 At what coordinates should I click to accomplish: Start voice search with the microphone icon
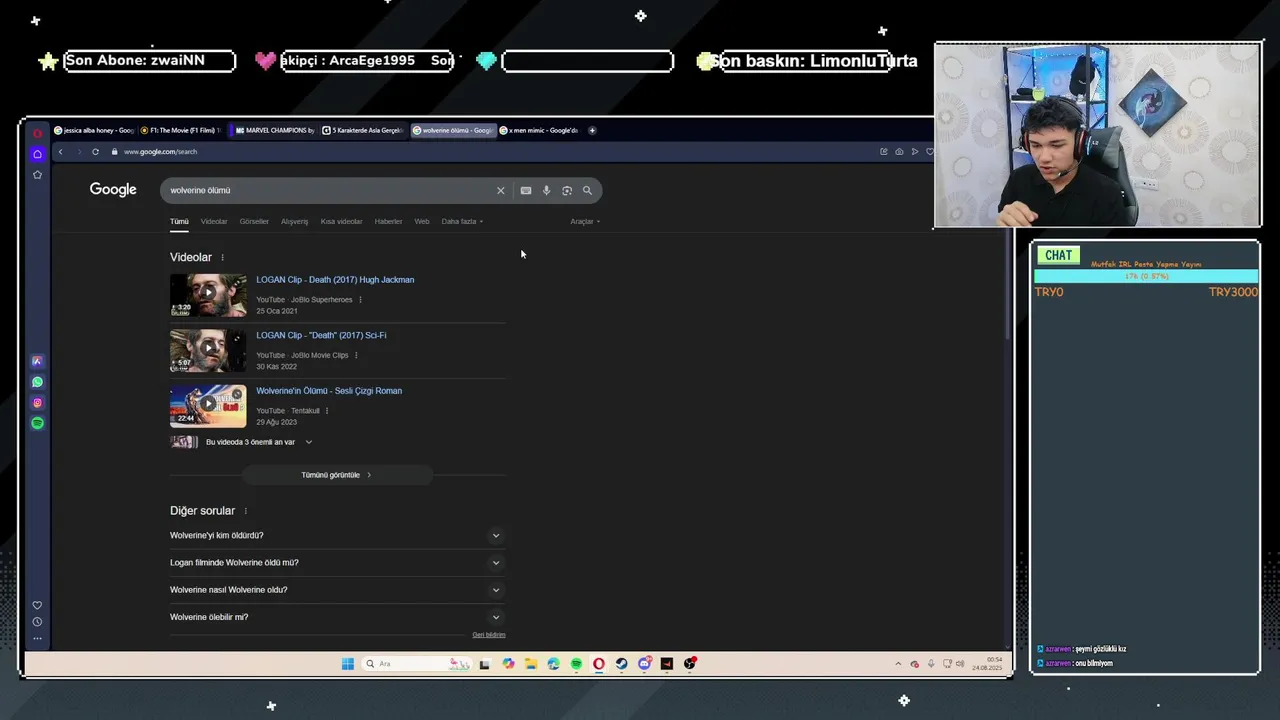pyautogui.click(x=546, y=190)
